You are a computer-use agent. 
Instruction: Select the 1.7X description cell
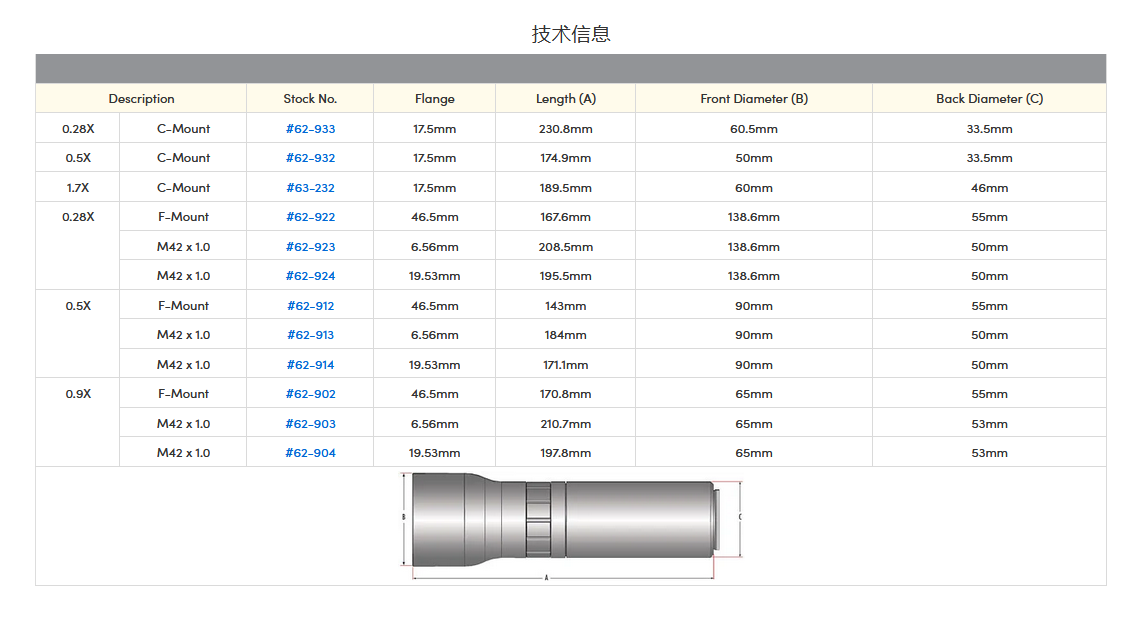click(x=78, y=188)
